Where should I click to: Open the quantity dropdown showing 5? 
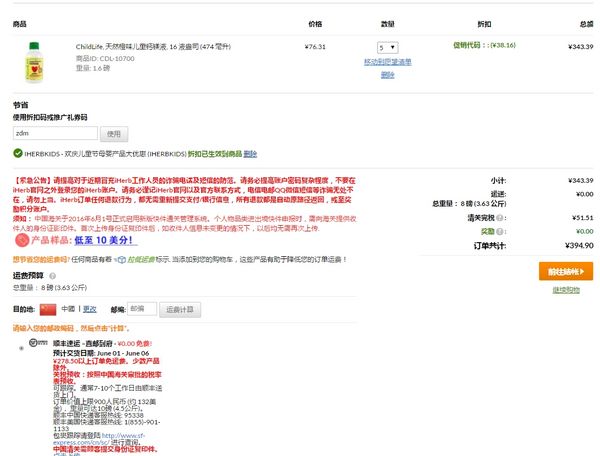pyautogui.click(x=388, y=47)
